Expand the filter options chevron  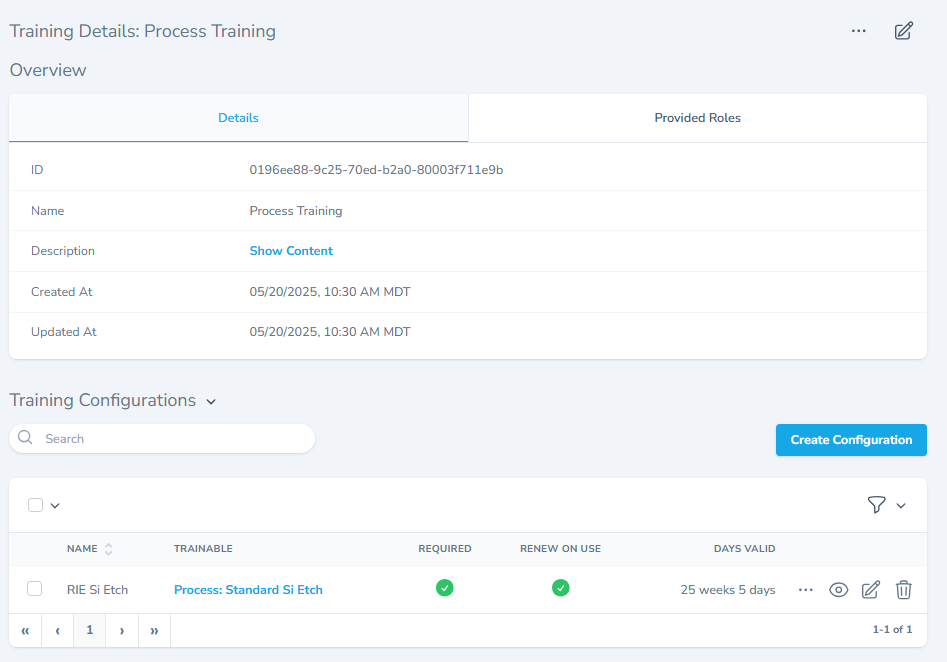(901, 506)
